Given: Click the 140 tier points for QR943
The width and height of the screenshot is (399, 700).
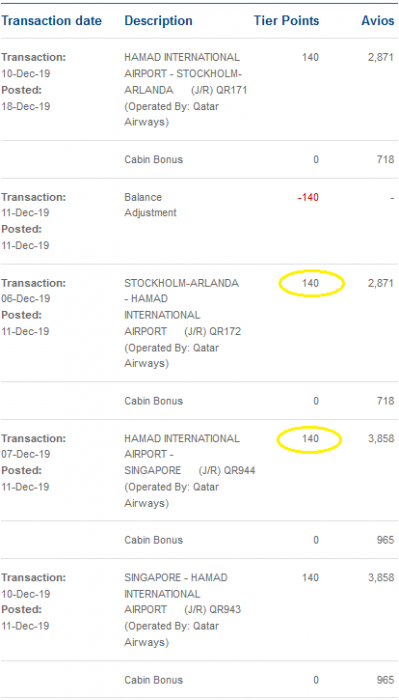Looking at the screenshot, I should [x=310, y=578].
